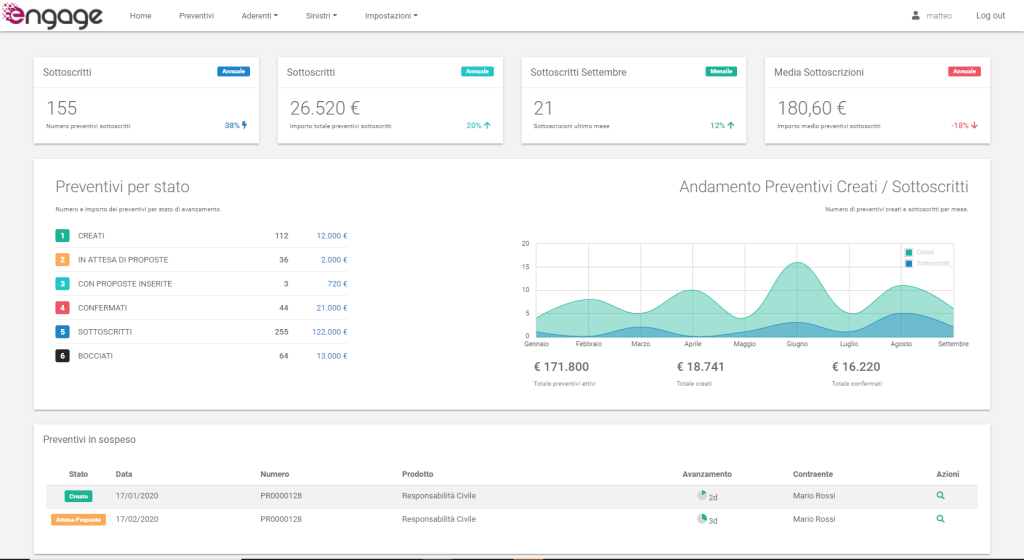Click the green up arrow beside 20%
The image size is (1024, 560).
pyautogui.click(x=487, y=126)
